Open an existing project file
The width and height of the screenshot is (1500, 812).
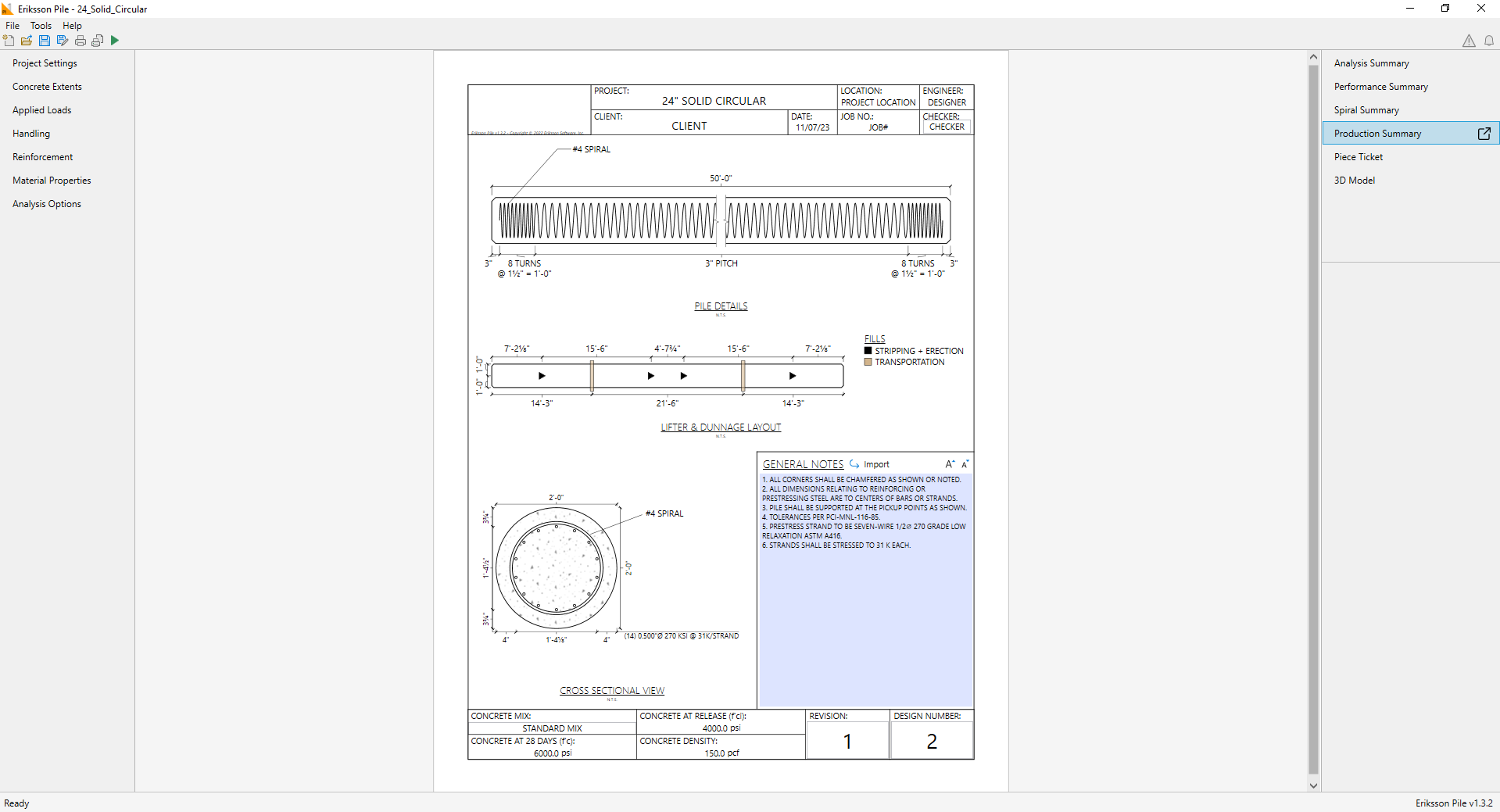(27, 41)
